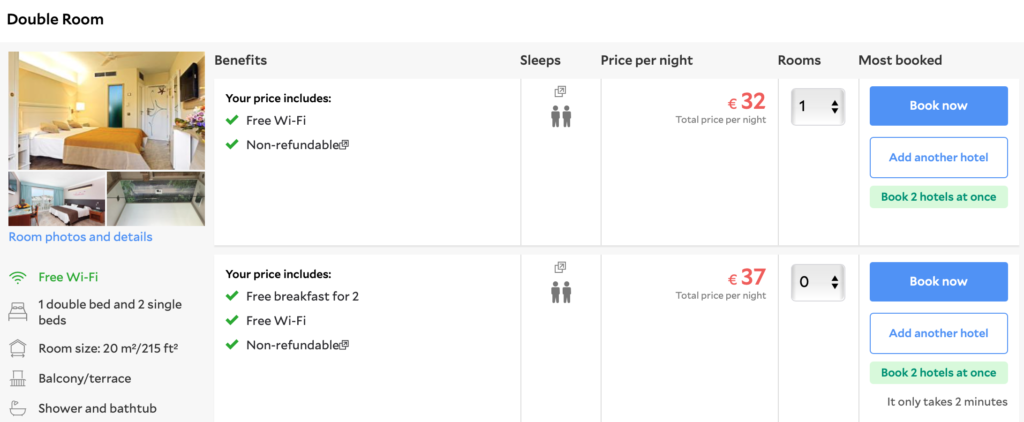The height and width of the screenshot is (422, 1024).
Task: Open the Non-refundable info icon in second offer
Action: [345, 345]
